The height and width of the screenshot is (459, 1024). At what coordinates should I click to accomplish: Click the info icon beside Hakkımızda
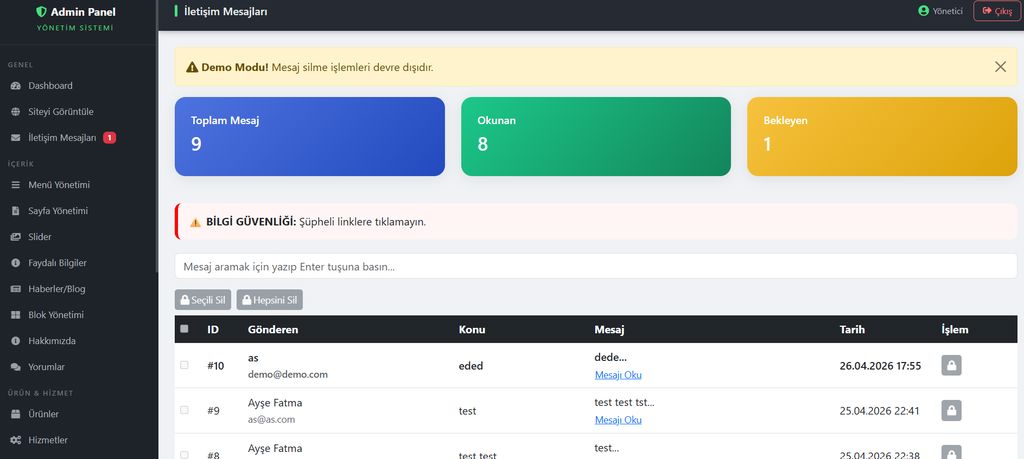click(16, 341)
